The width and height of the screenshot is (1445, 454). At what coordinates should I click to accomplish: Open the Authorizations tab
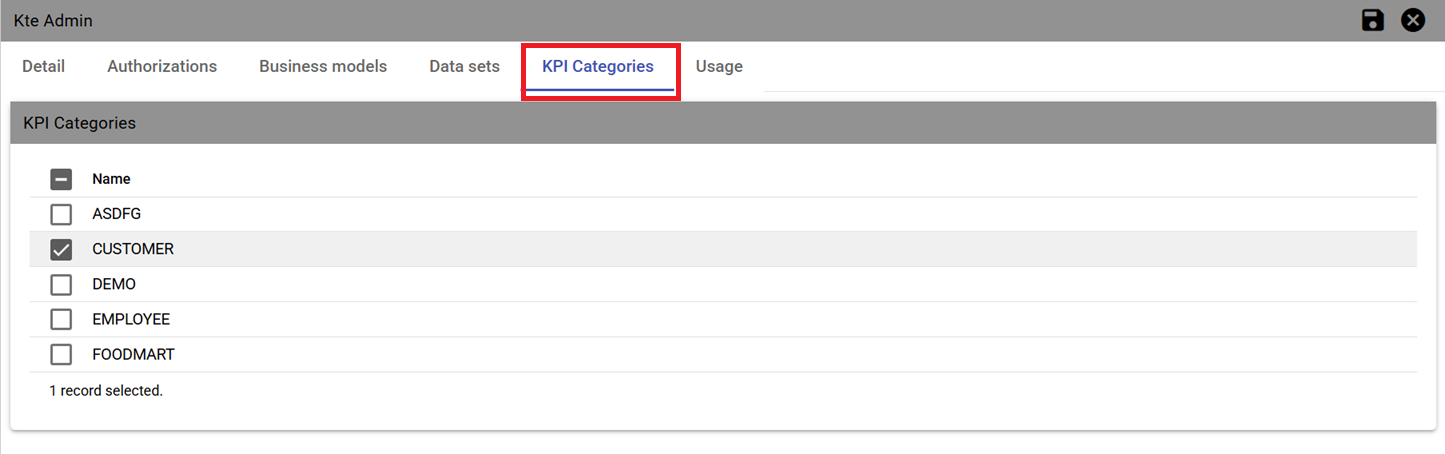162,66
